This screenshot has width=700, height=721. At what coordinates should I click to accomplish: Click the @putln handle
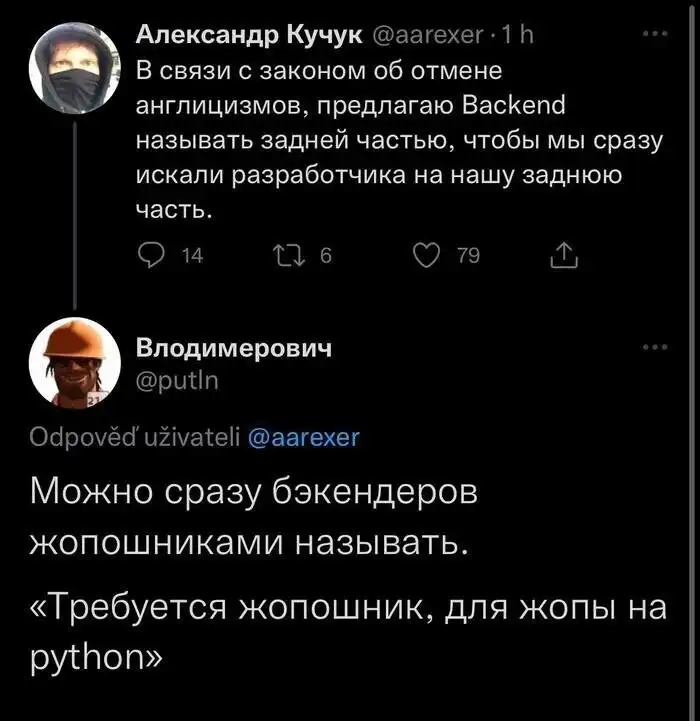[177, 379]
